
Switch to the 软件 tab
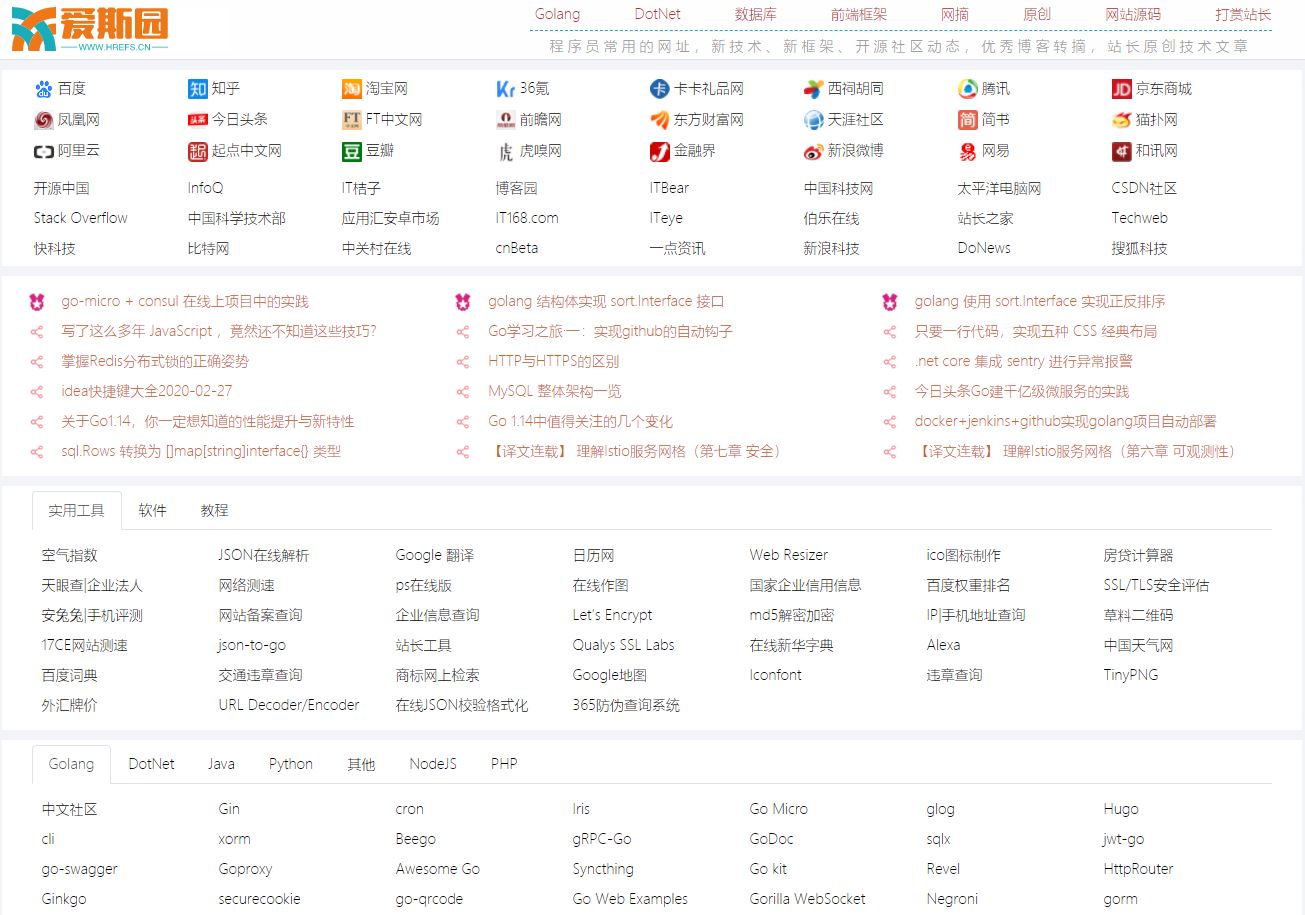point(153,510)
